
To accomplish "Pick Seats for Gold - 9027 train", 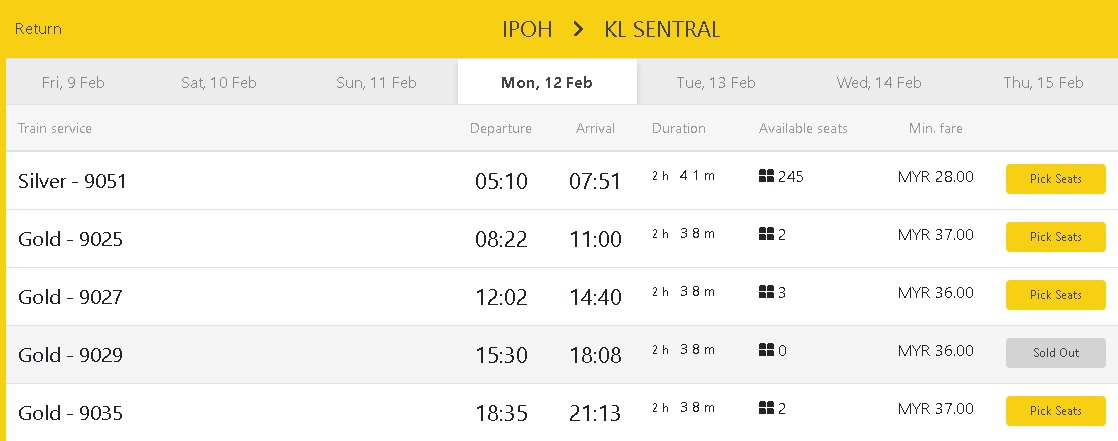I will click(x=1055, y=295).
